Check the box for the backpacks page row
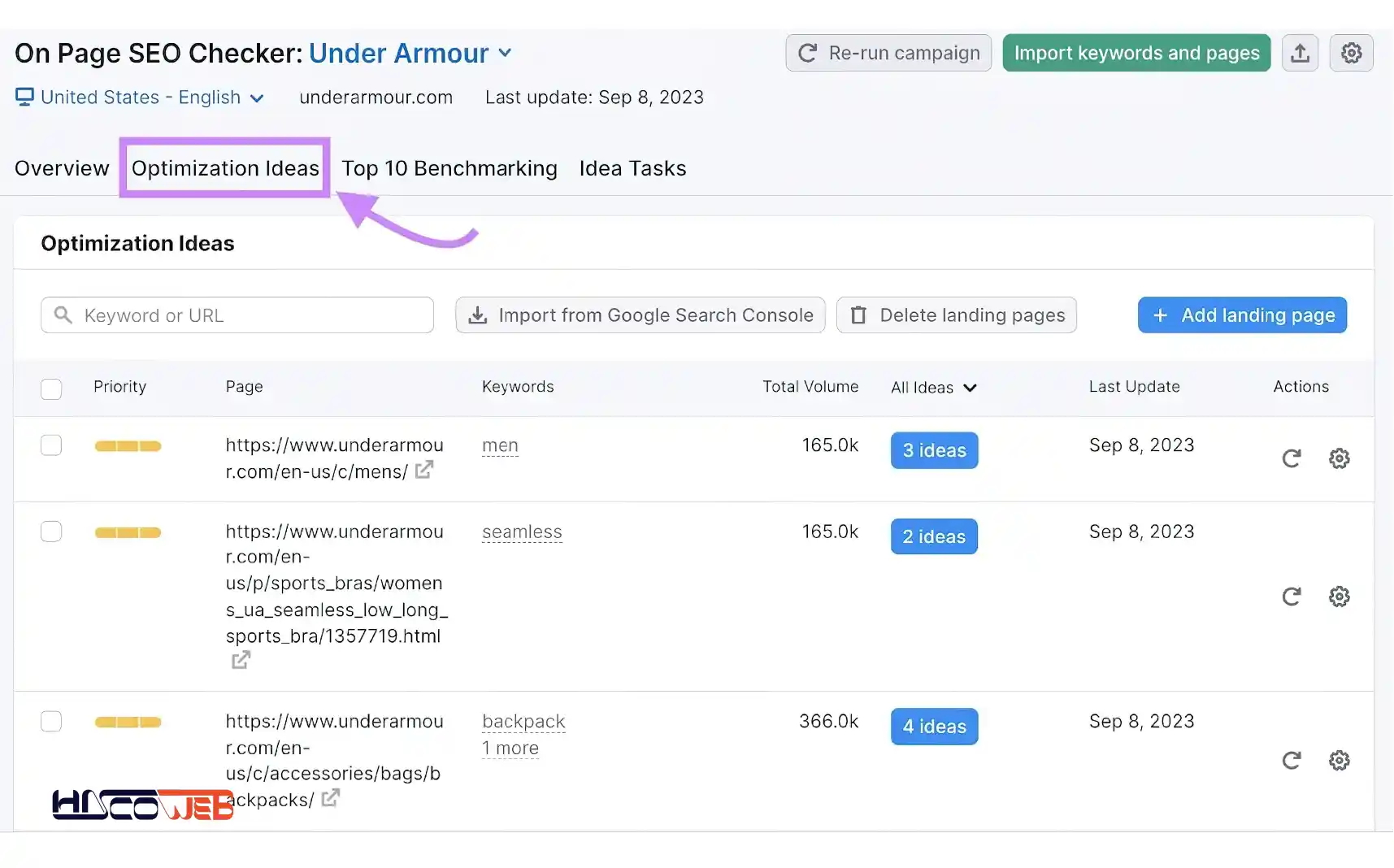The height and width of the screenshot is (868, 1394). 51,722
